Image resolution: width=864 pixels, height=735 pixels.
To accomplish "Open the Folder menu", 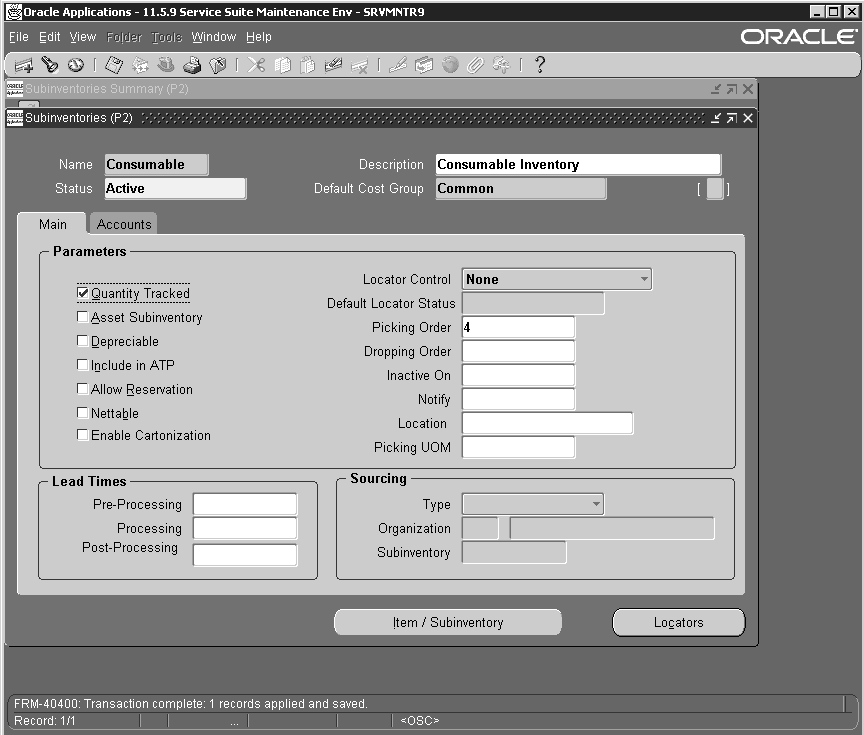I will pos(124,37).
